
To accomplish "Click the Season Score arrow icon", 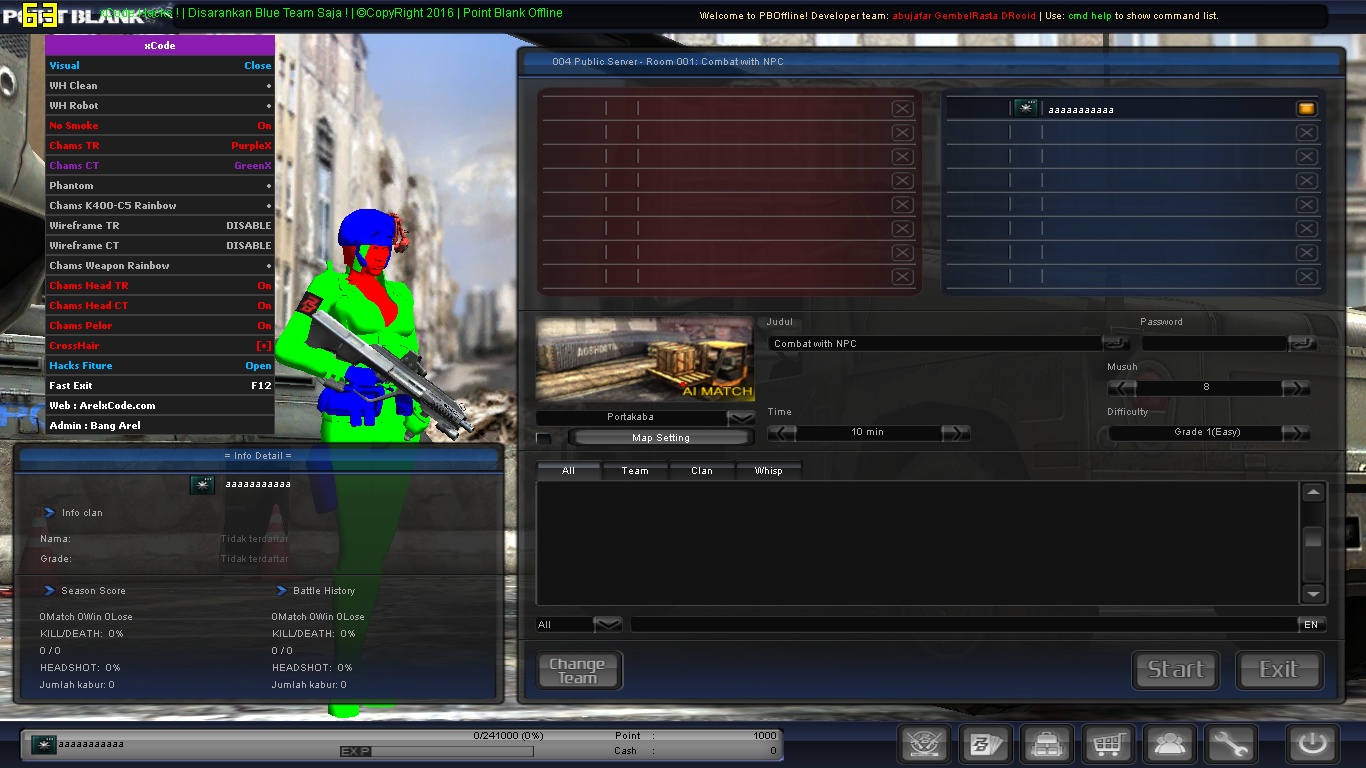I will pos(48,590).
